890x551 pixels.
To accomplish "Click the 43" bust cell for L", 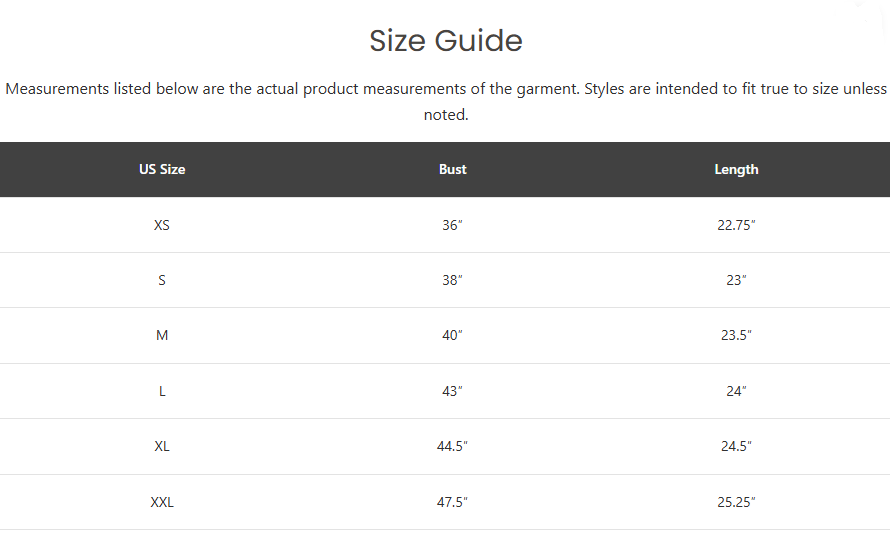I will click(x=452, y=392).
